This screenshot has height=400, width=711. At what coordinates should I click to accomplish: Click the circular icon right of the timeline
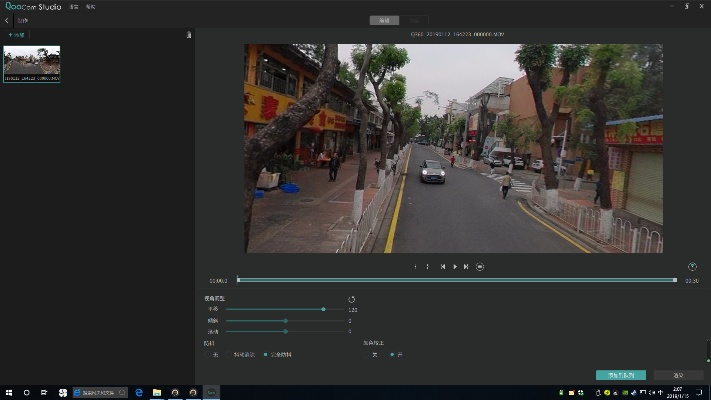692,267
